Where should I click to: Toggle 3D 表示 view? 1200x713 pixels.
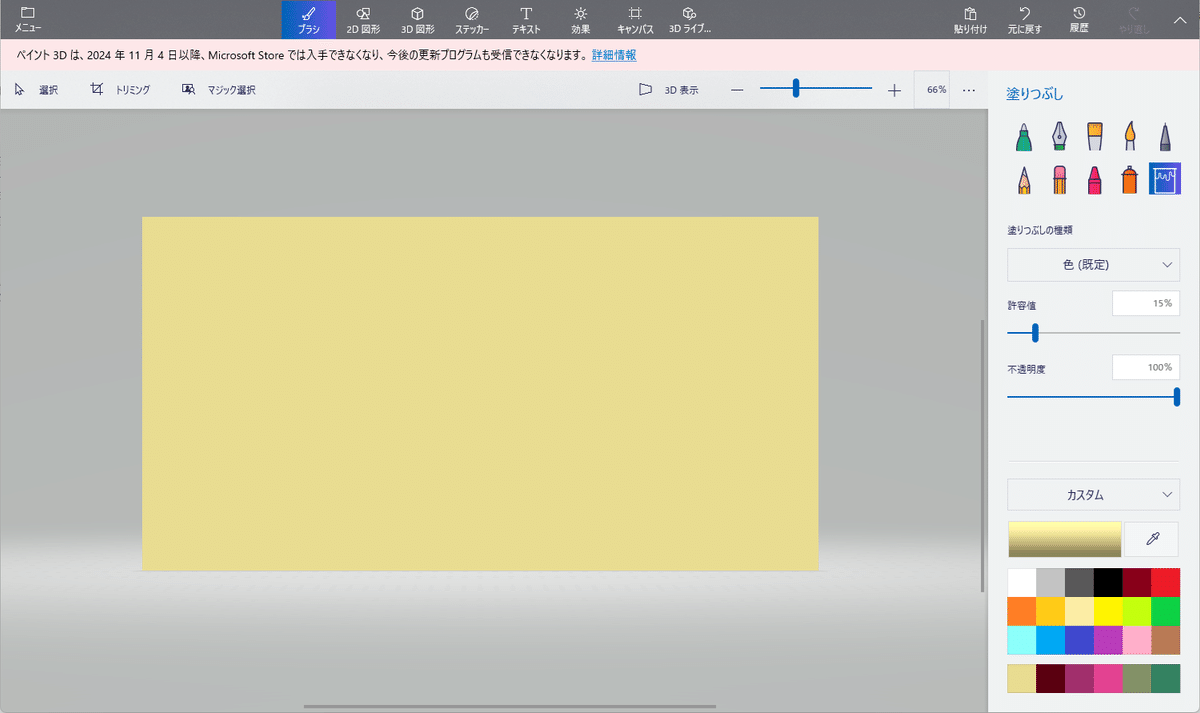click(669, 90)
